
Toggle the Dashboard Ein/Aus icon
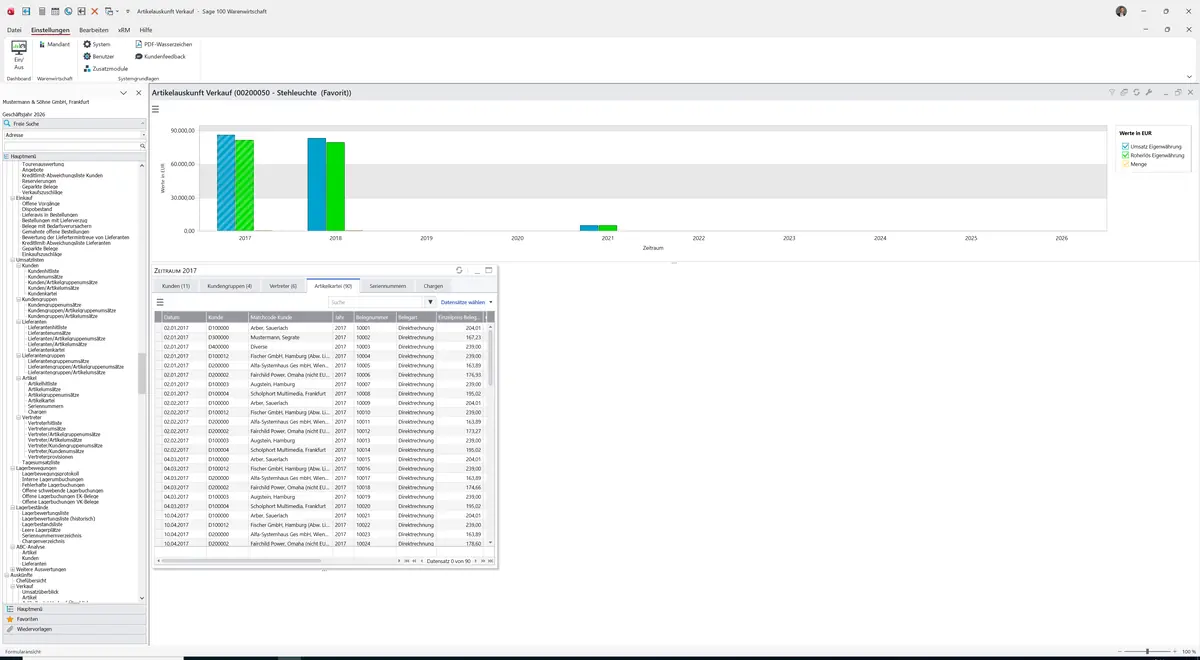pyautogui.click(x=18, y=54)
